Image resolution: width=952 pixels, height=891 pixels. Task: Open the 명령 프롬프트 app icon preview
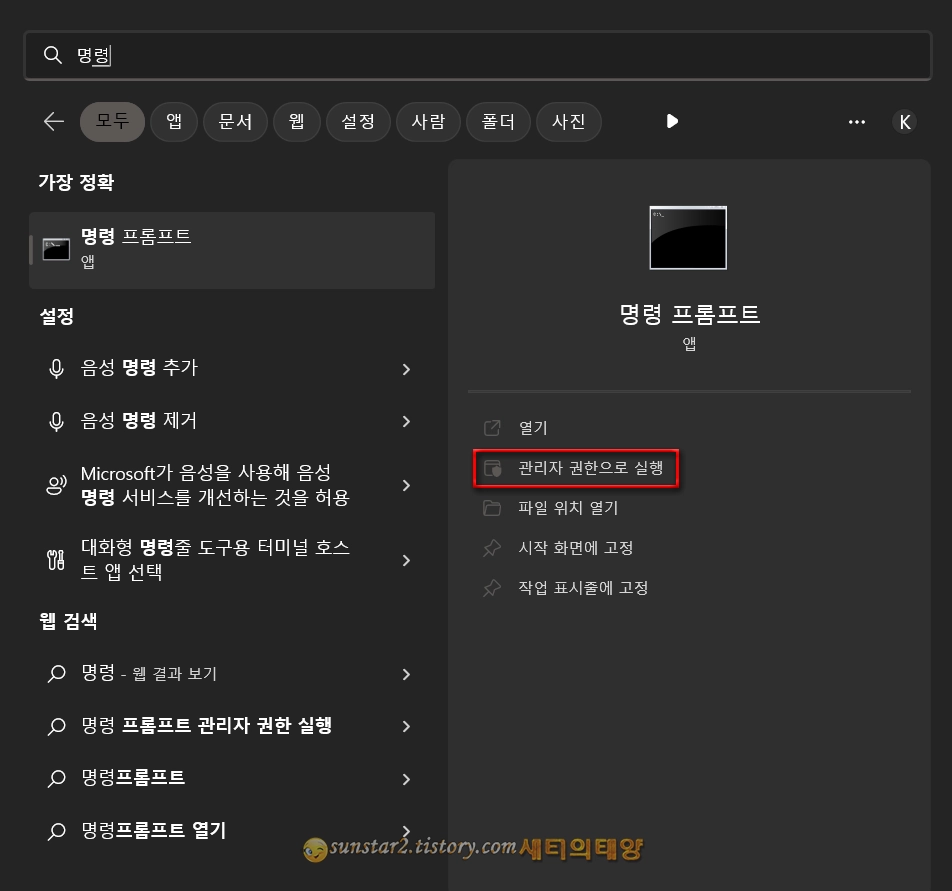tap(688, 237)
